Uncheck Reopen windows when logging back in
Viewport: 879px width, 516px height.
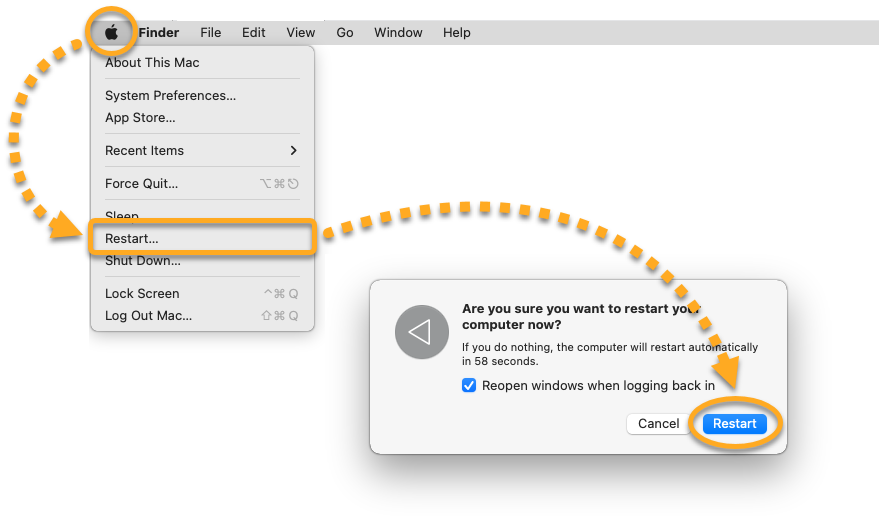(x=469, y=386)
